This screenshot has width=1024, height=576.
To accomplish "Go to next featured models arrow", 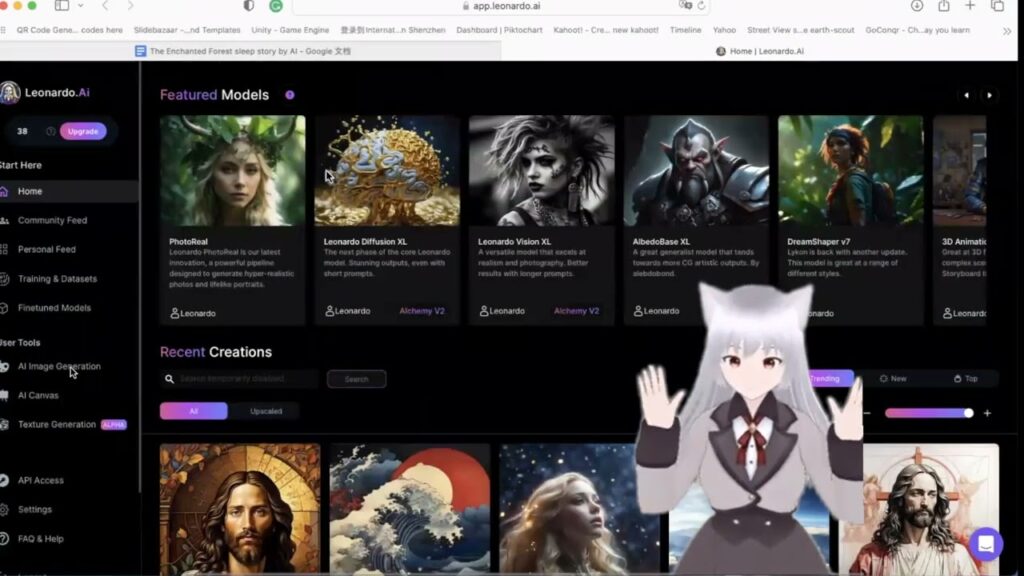I will pyautogui.click(x=989, y=95).
